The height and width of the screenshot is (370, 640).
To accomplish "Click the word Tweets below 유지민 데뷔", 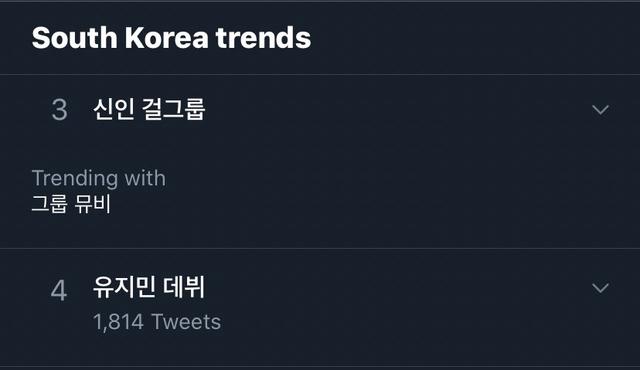I will (186, 322).
